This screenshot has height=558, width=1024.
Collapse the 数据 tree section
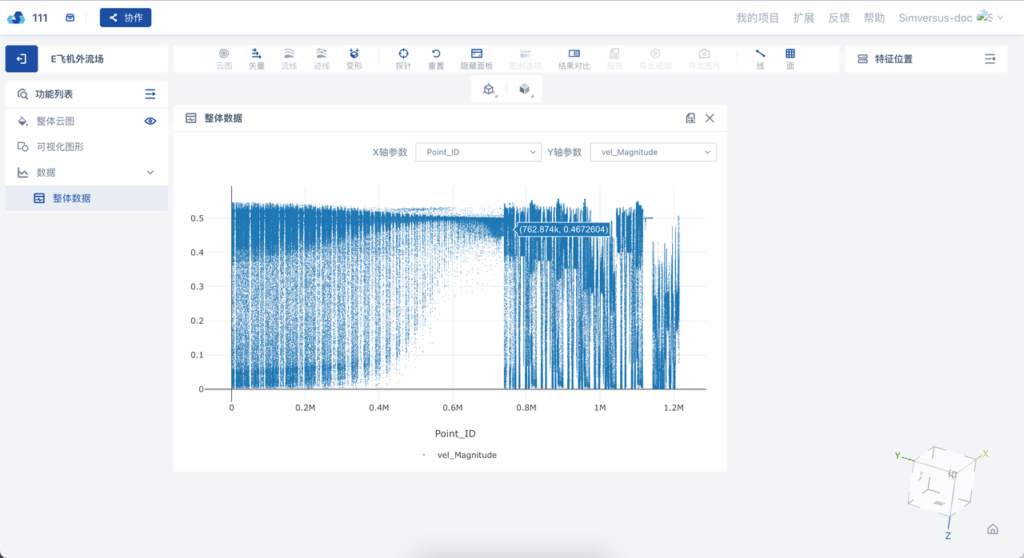pyautogui.click(x=151, y=173)
